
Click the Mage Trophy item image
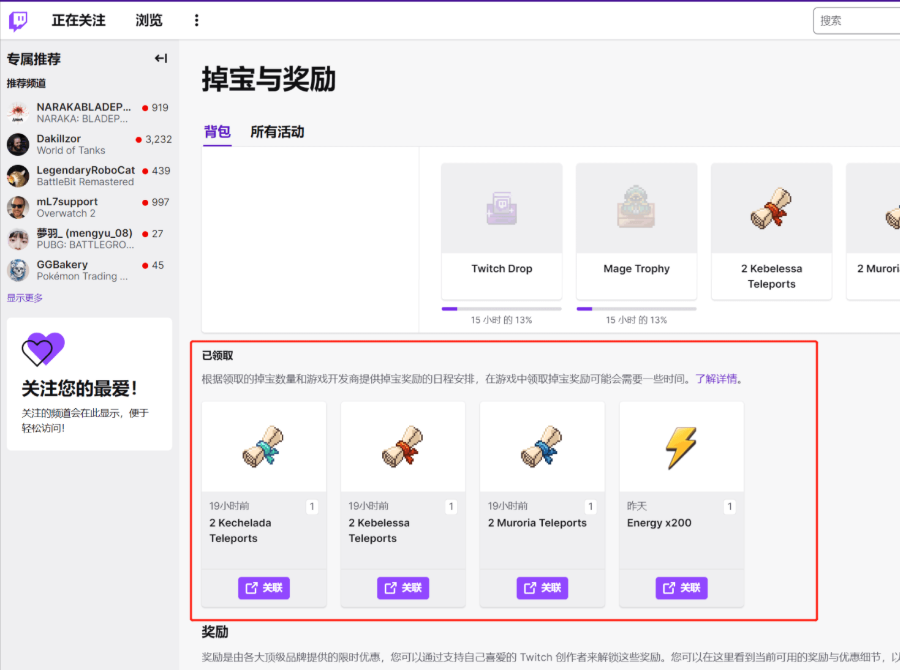[636, 209]
